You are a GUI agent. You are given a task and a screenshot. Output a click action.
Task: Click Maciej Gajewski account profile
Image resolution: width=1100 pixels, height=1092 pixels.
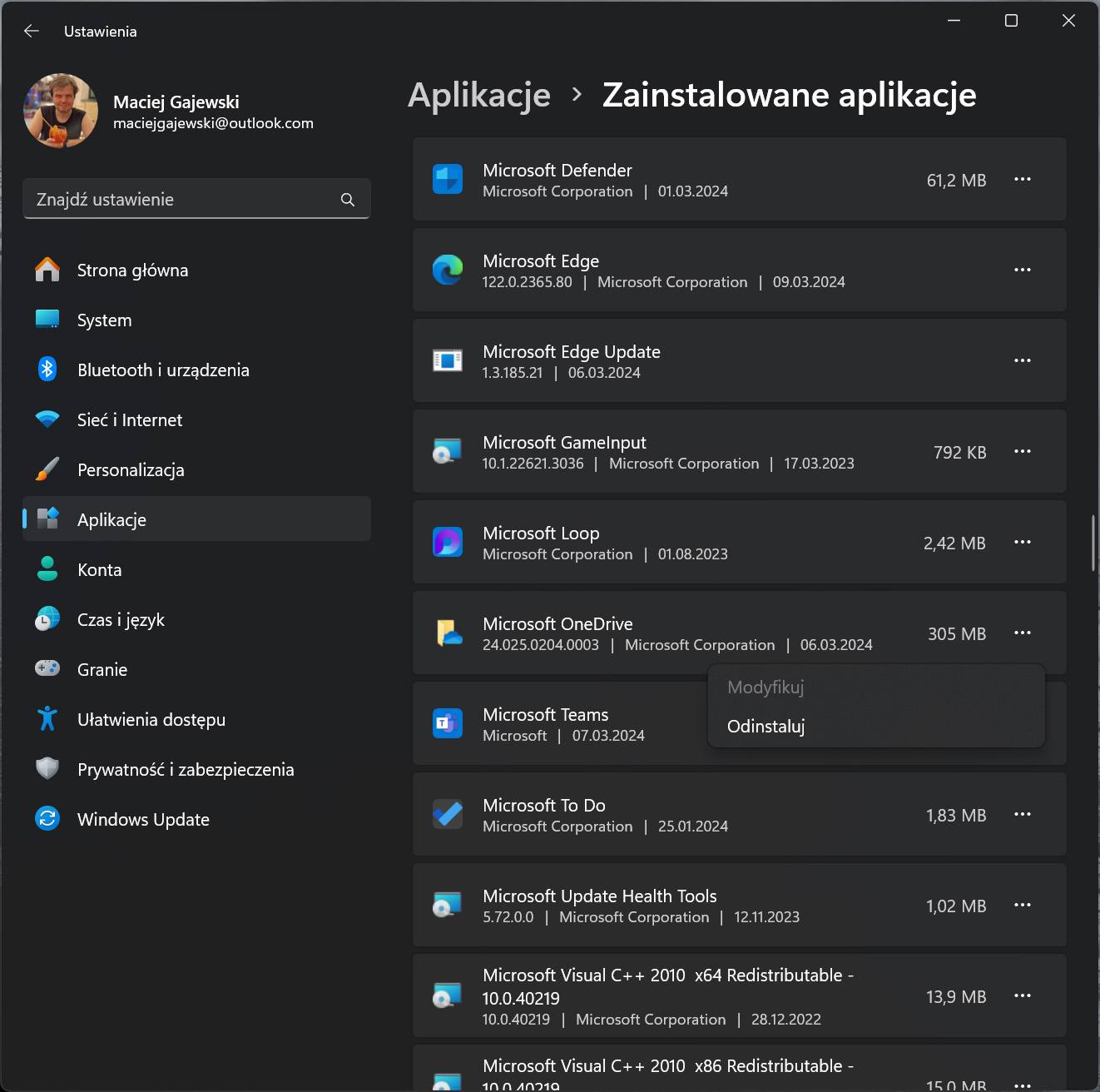pyautogui.click(x=169, y=112)
